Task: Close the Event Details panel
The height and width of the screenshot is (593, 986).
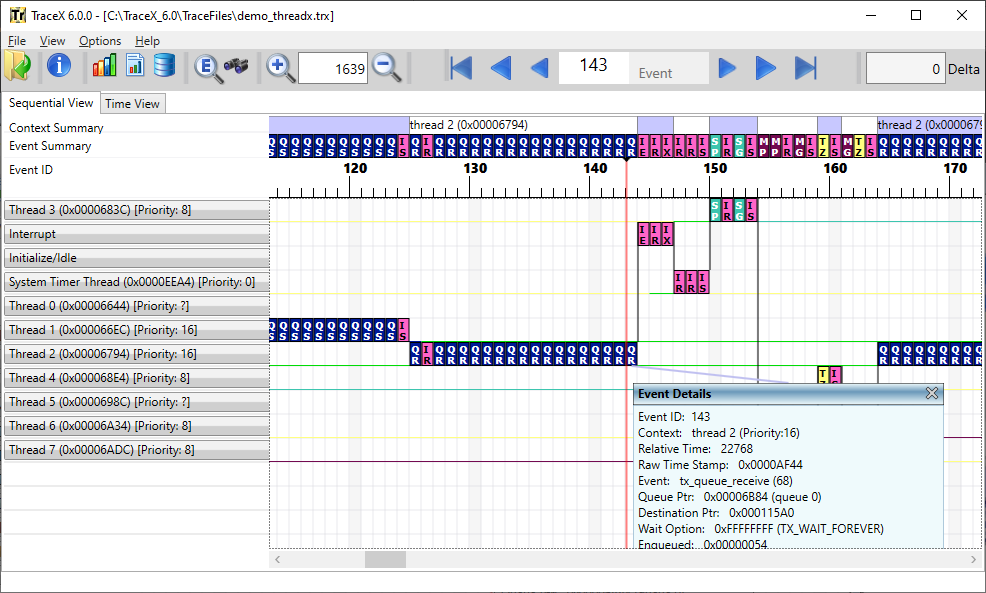Action: point(932,393)
